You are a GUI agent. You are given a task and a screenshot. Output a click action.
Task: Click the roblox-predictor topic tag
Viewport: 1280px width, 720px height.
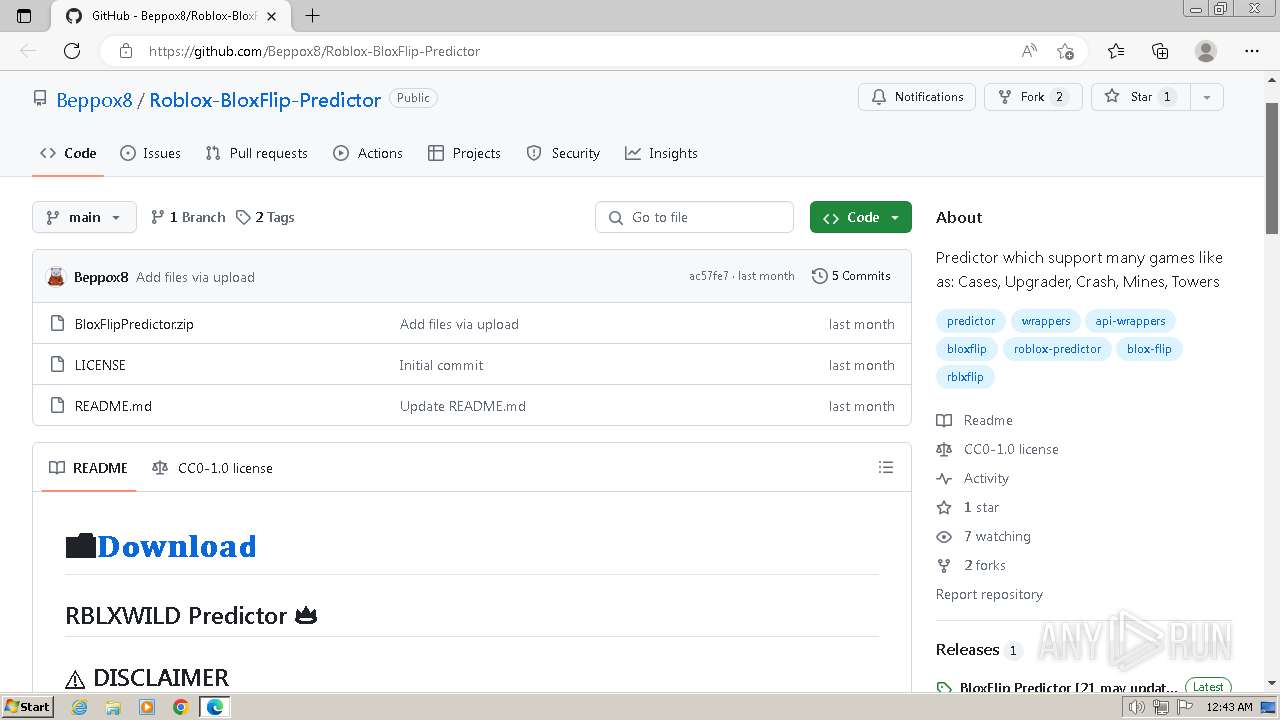[1057, 349]
